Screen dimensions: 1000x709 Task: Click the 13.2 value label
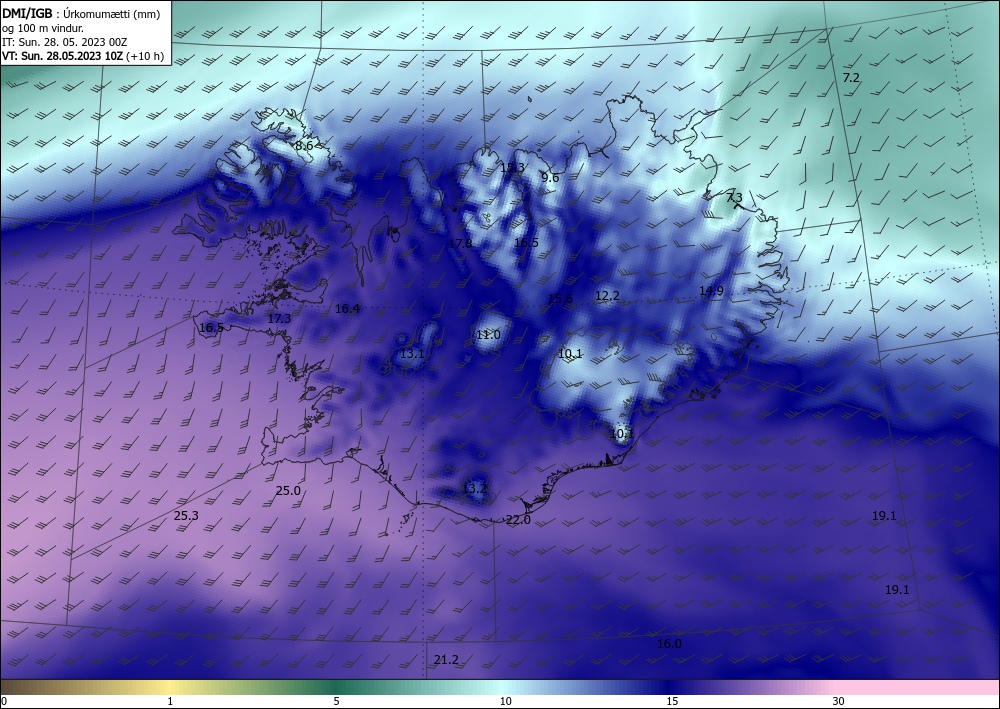474,489
